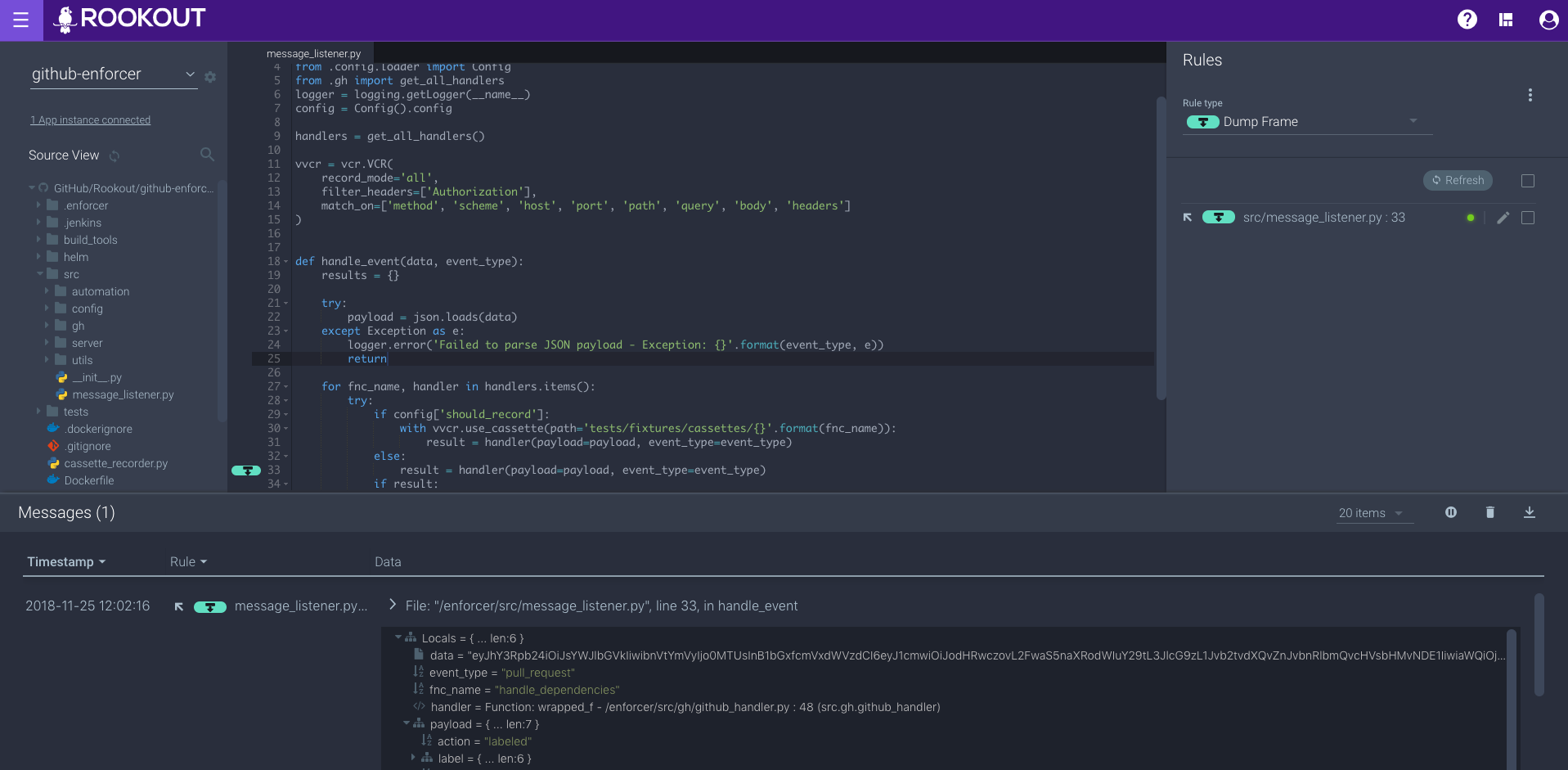The height and width of the screenshot is (770, 1568).
Task: Expand the server folder
Action: coord(47,343)
